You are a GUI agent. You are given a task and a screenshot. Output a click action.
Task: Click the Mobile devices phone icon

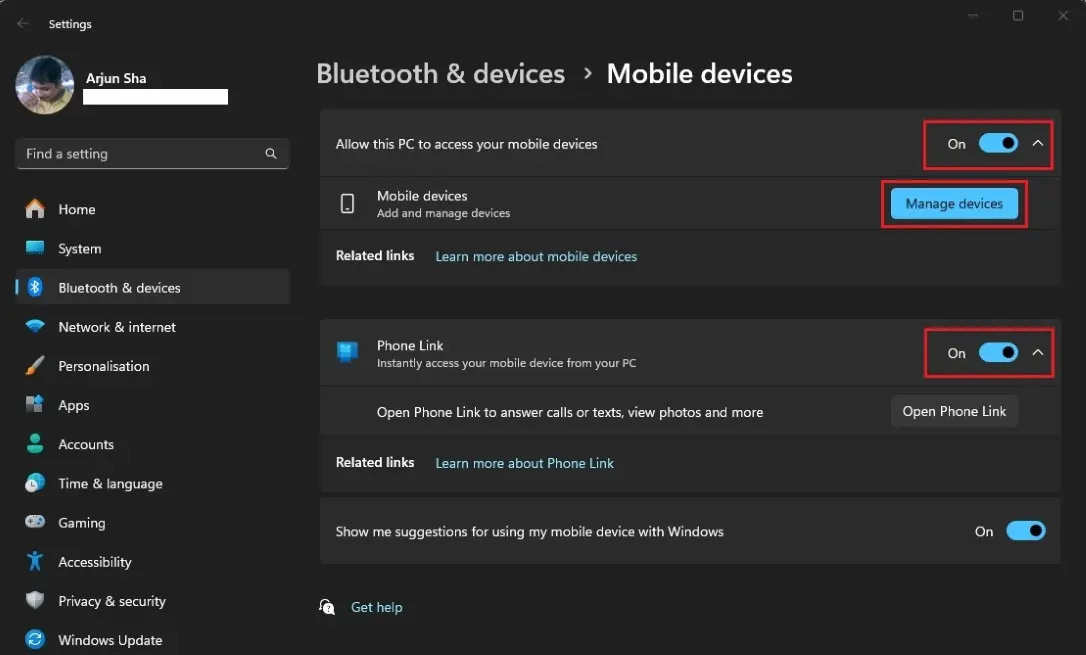pyautogui.click(x=347, y=203)
